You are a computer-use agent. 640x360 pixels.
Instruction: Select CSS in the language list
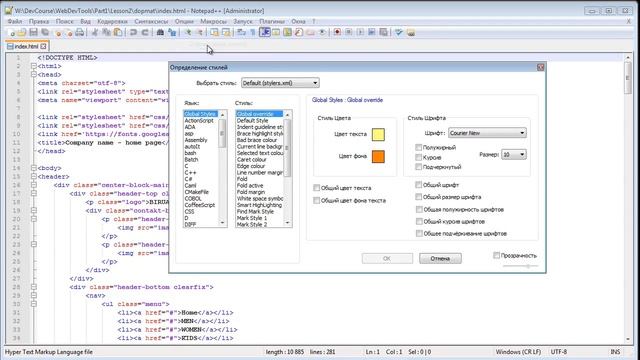(200, 212)
